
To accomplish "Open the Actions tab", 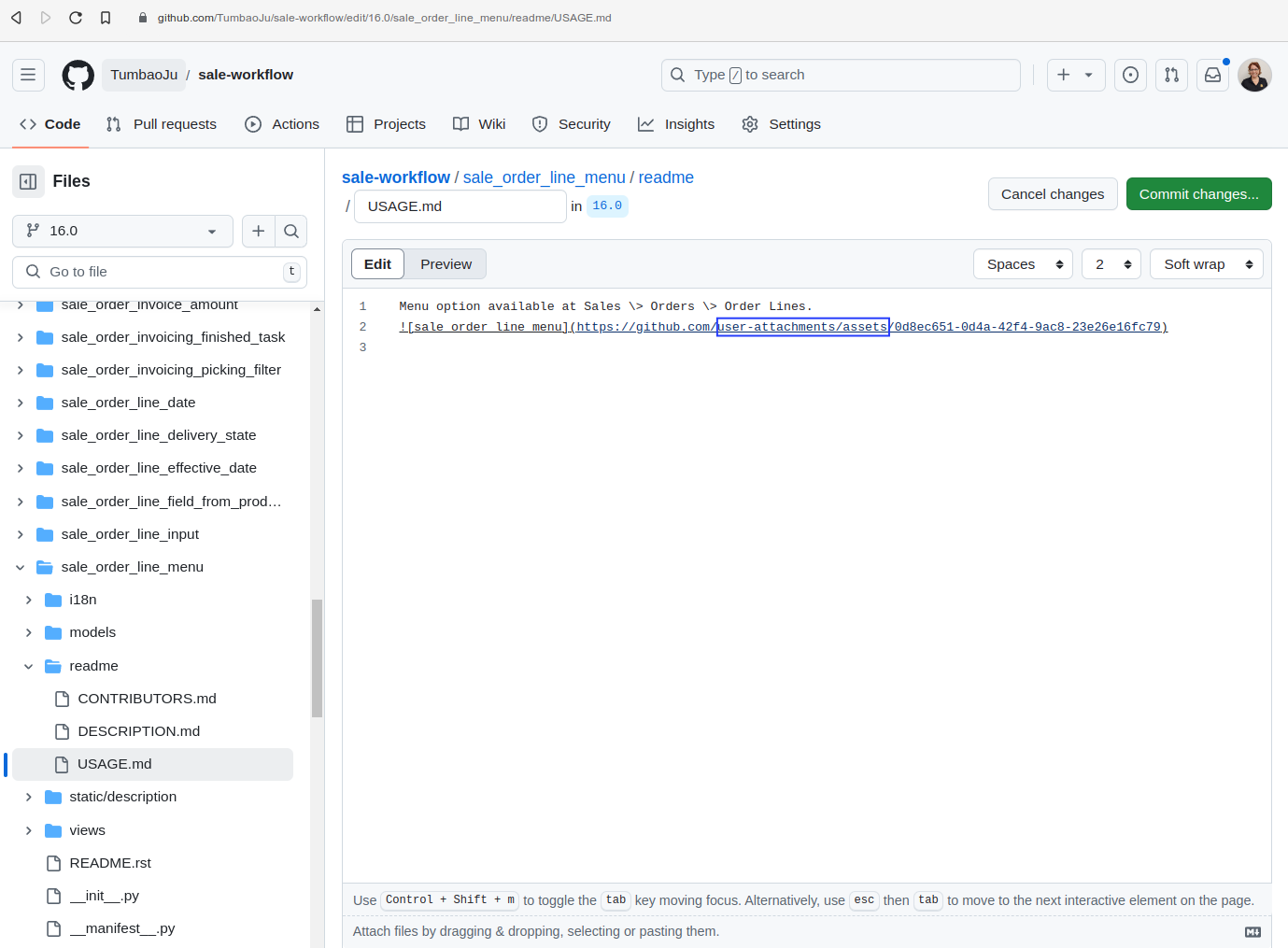I will coord(282,124).
